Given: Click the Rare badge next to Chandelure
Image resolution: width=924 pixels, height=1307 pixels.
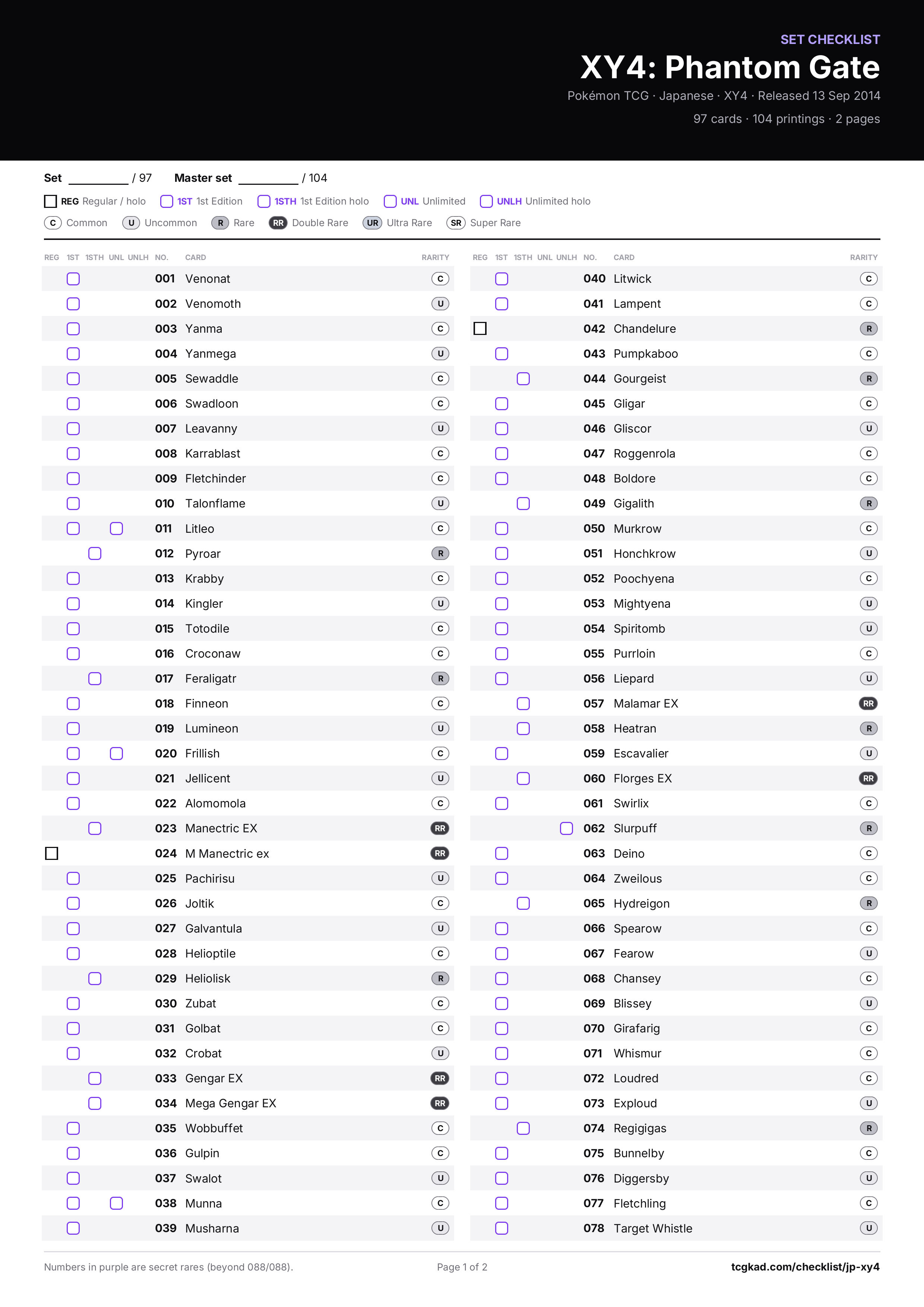Looking at the screenshot, I should pyautogui.click(x=869, y=329).
